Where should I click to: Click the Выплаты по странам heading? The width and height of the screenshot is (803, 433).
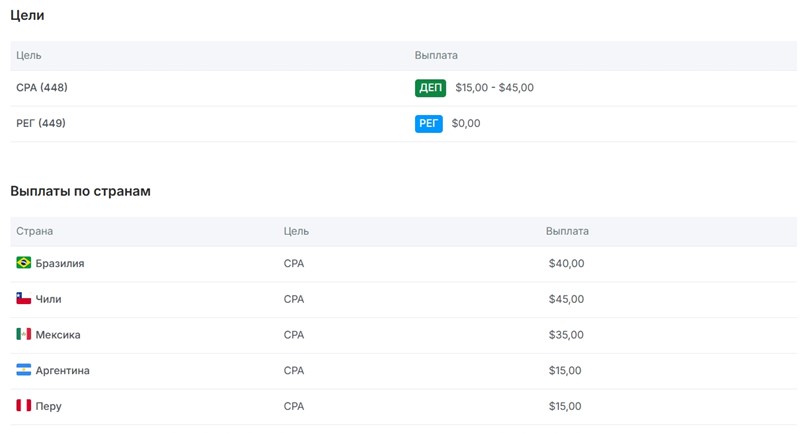[x=80, y=191]
